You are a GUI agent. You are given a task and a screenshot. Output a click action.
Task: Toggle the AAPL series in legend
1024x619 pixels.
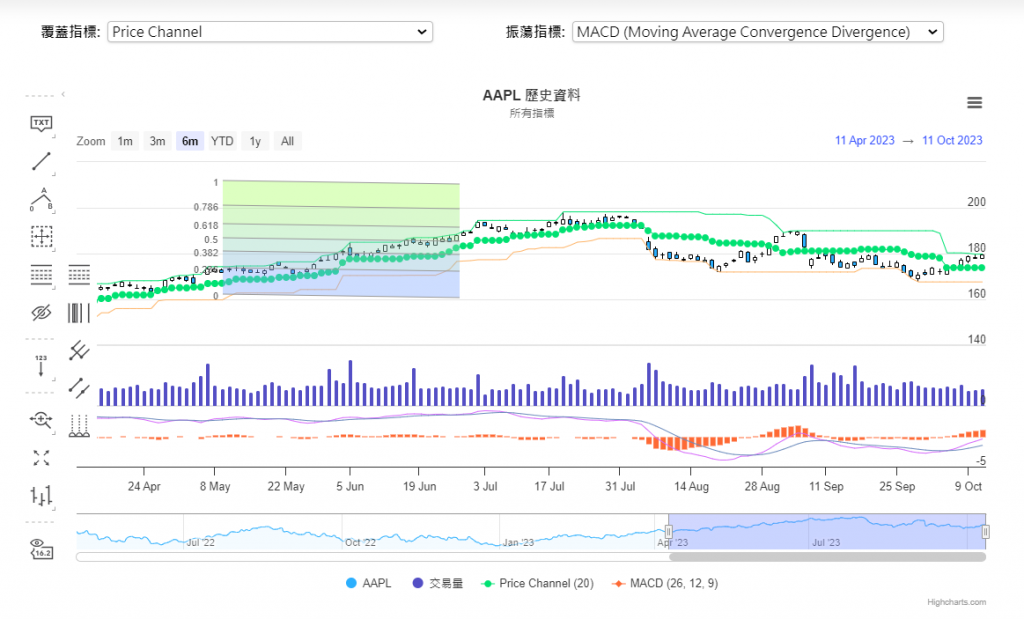[369, 583]
